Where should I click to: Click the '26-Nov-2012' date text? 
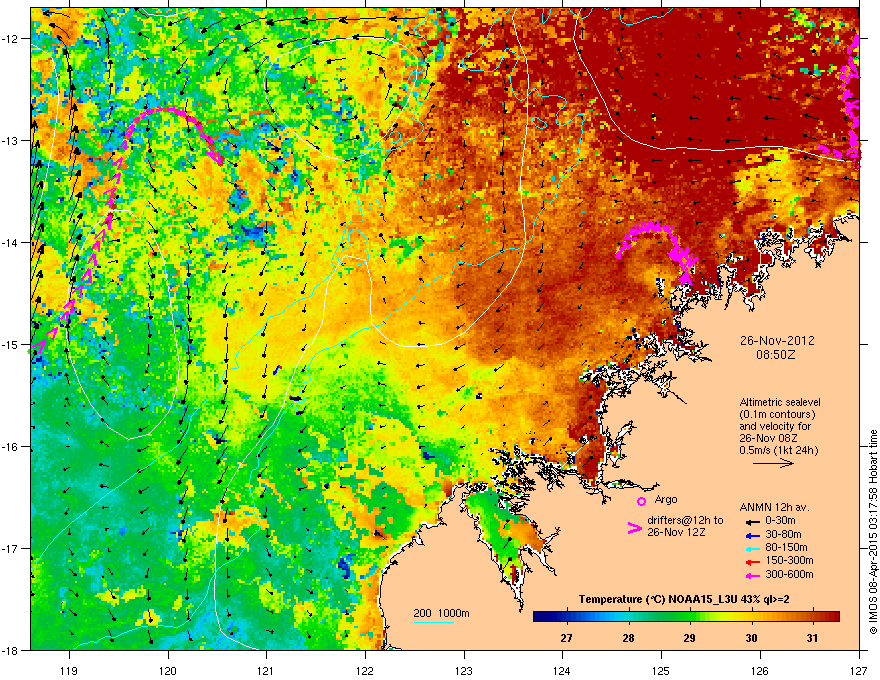coord(777,341)
